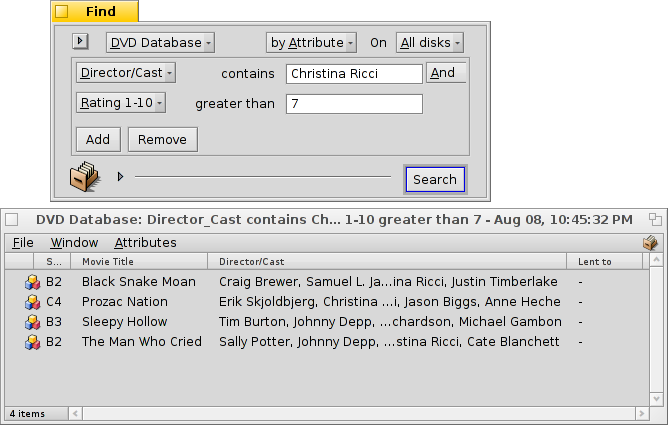Click the Prozac Nation file icon
Viewport: 668px width, 425px height.
click(32, 302)
